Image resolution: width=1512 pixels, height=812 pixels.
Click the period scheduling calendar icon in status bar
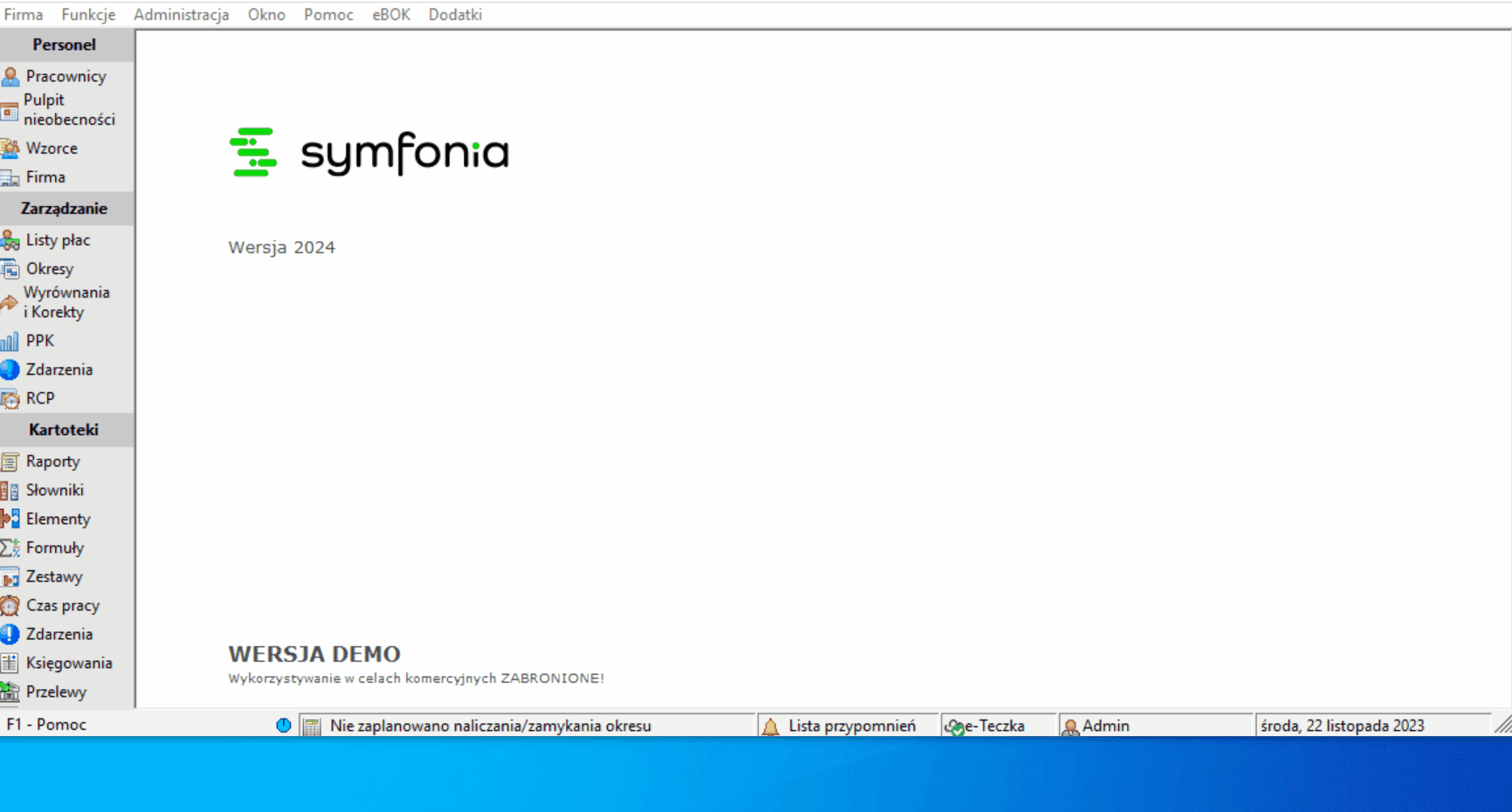312,726
